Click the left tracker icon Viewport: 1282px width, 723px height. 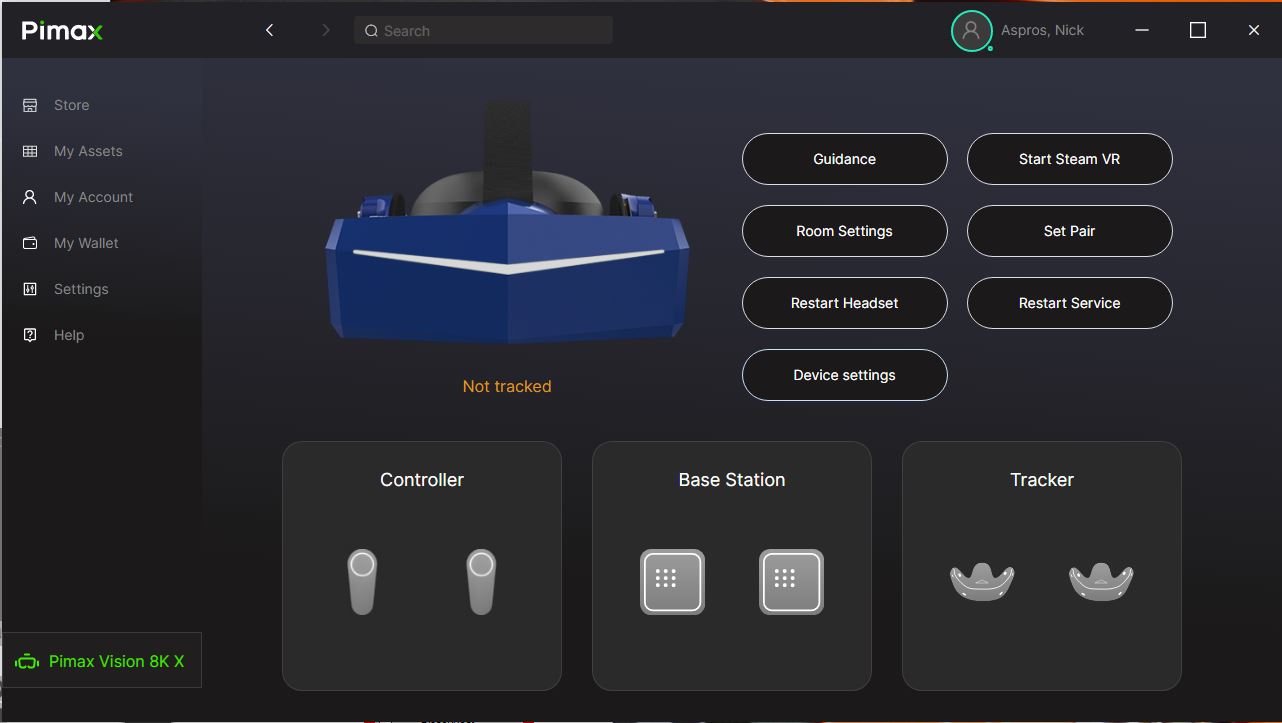[981, 581]
